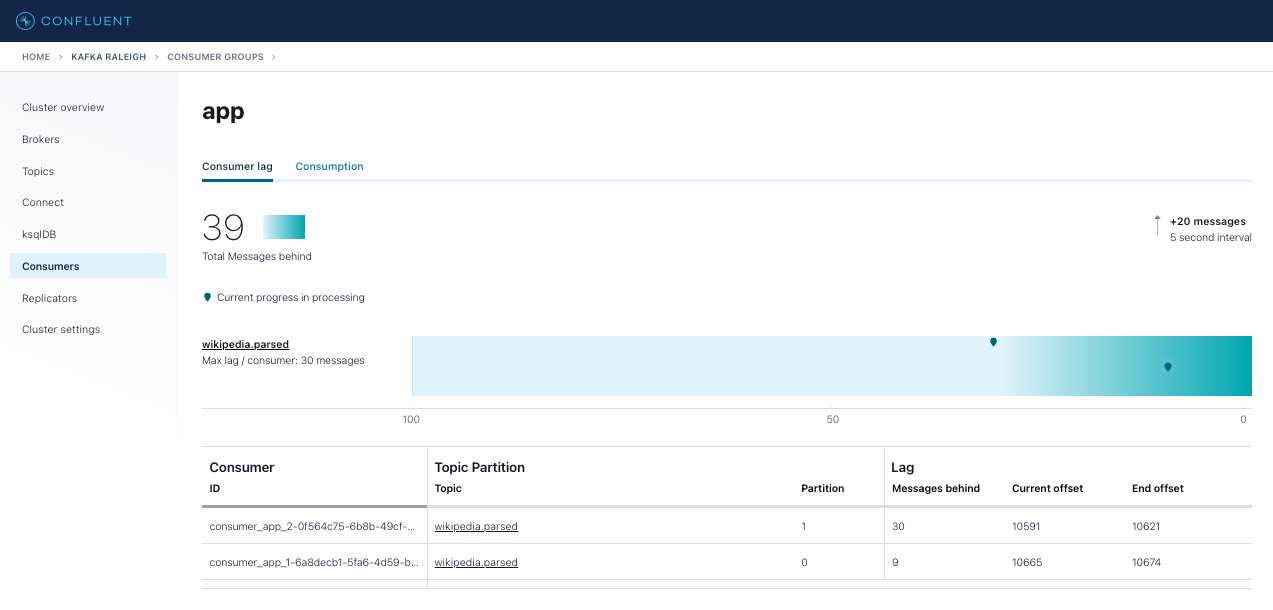Image resolution: width=1273 pixels, height=610 pixels.
Task: Click the legend pin for current progress
Action: pos(207,297)
